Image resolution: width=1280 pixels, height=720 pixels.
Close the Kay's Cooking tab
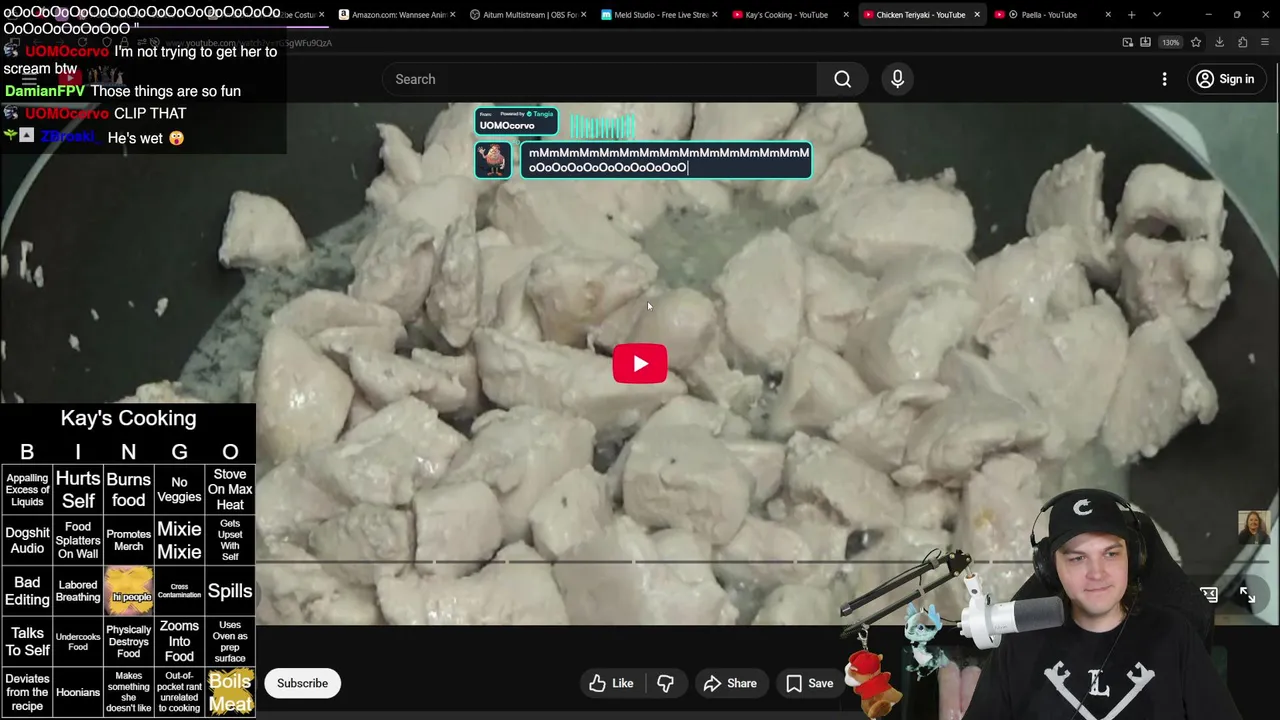pos(846,15)
